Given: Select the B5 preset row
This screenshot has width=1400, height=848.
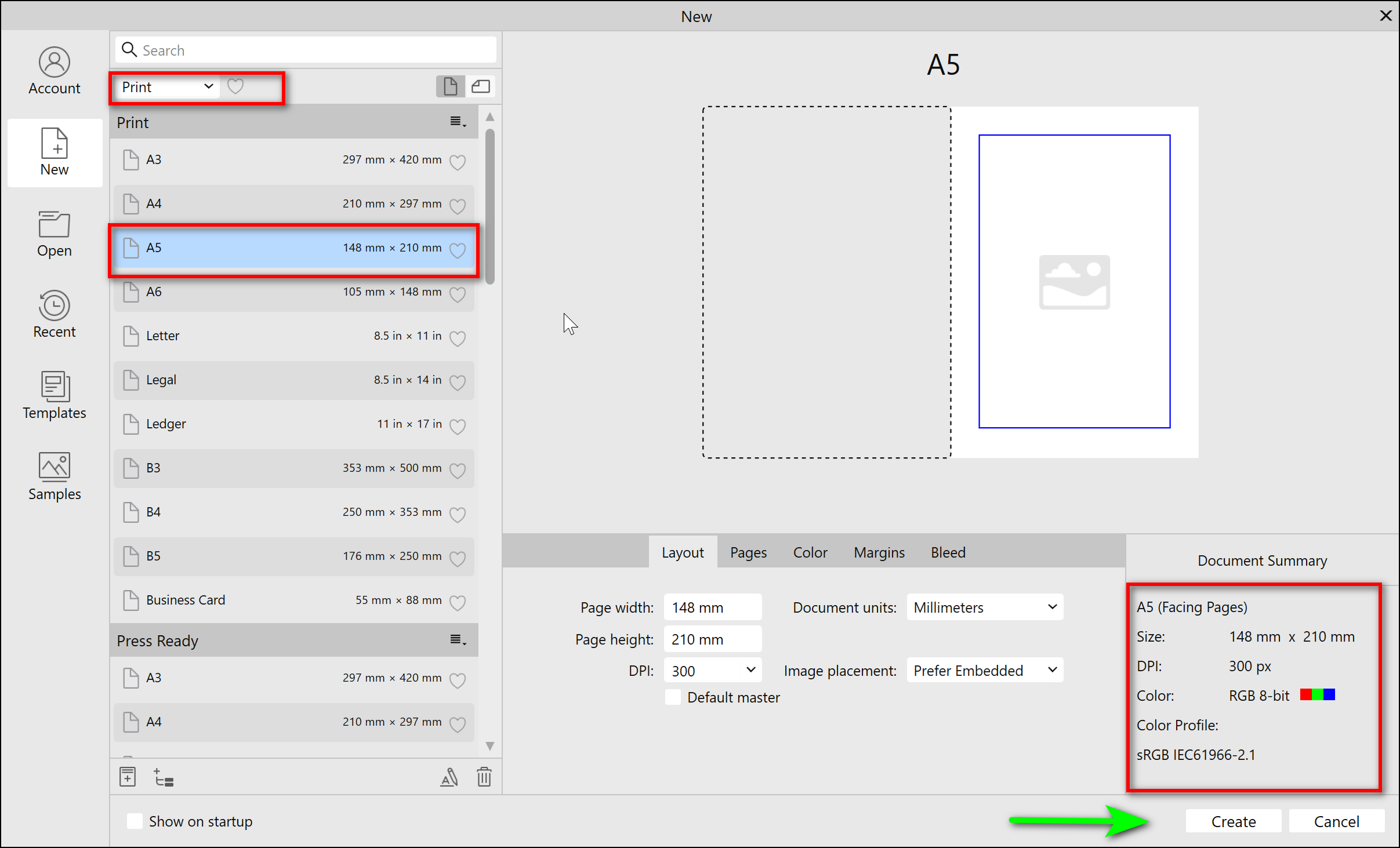Looking at the screenshot, I should pyautogui.click(x=294, y=556).
